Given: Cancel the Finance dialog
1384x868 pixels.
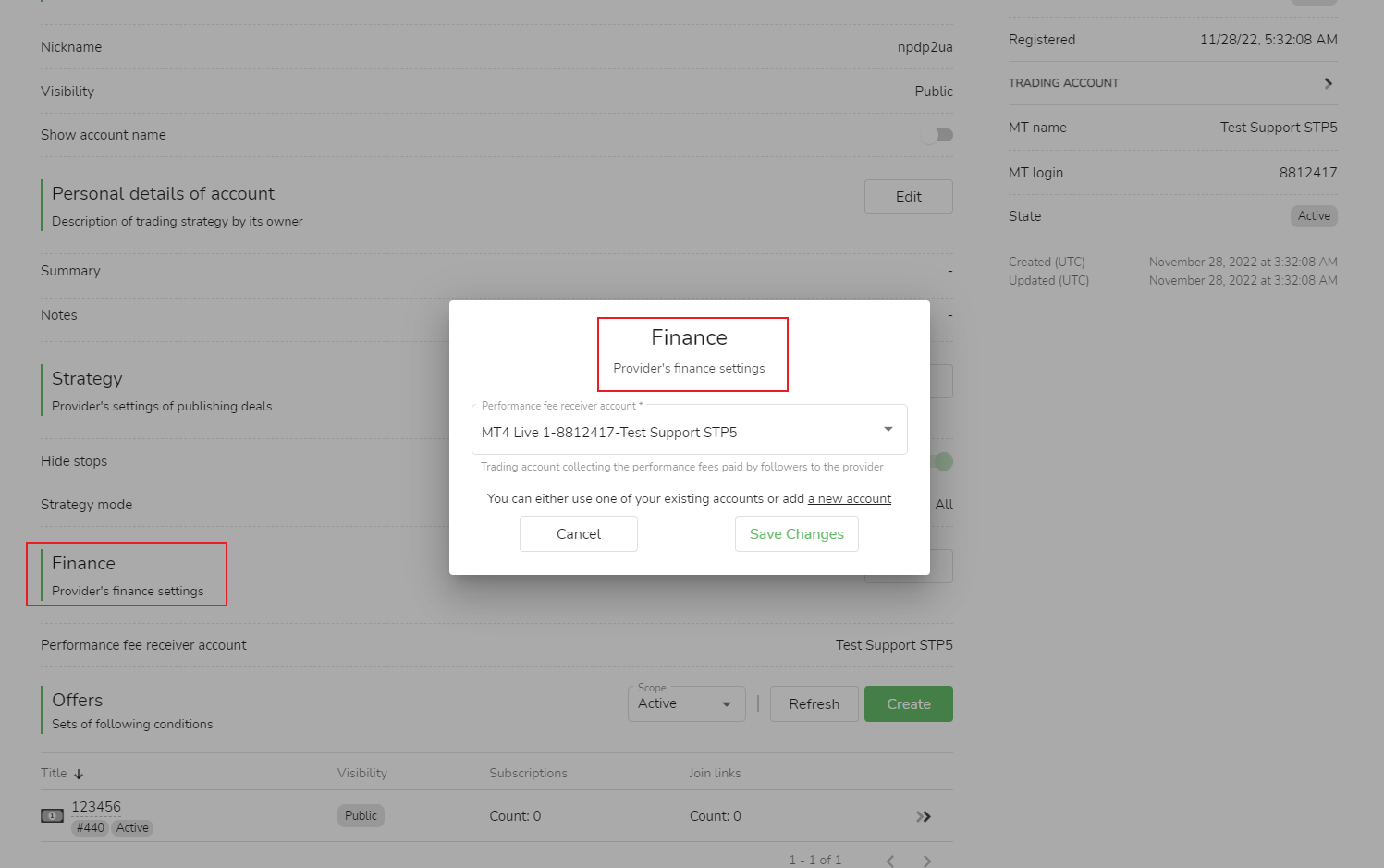Looking at the screenshot, I should pos(578,534).
